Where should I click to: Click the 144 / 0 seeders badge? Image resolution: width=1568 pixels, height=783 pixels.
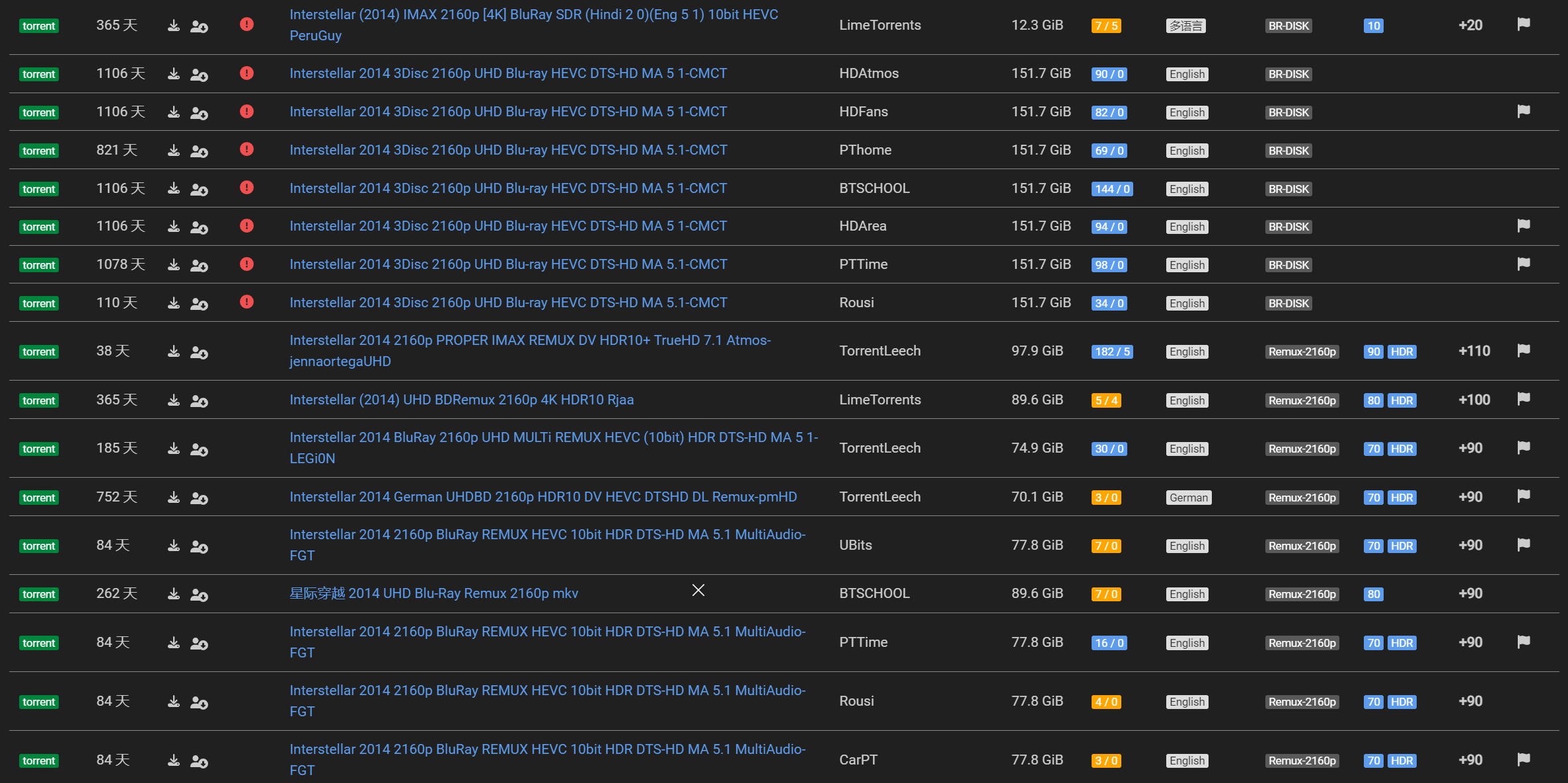[x=1112, y=189]
